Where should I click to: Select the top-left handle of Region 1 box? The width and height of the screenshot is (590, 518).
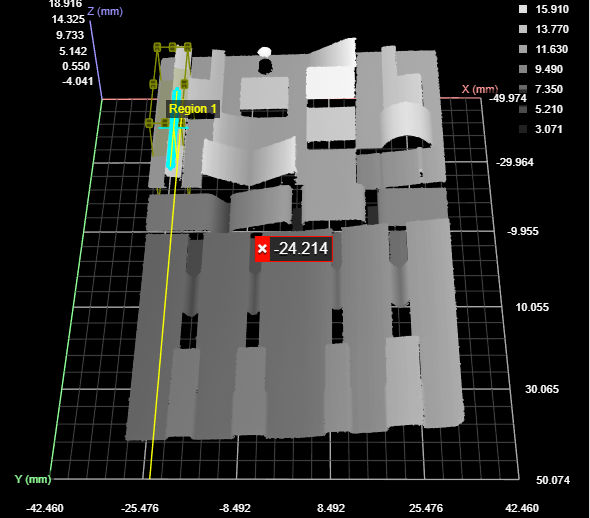pyautogui.click(x=157, y=47)
